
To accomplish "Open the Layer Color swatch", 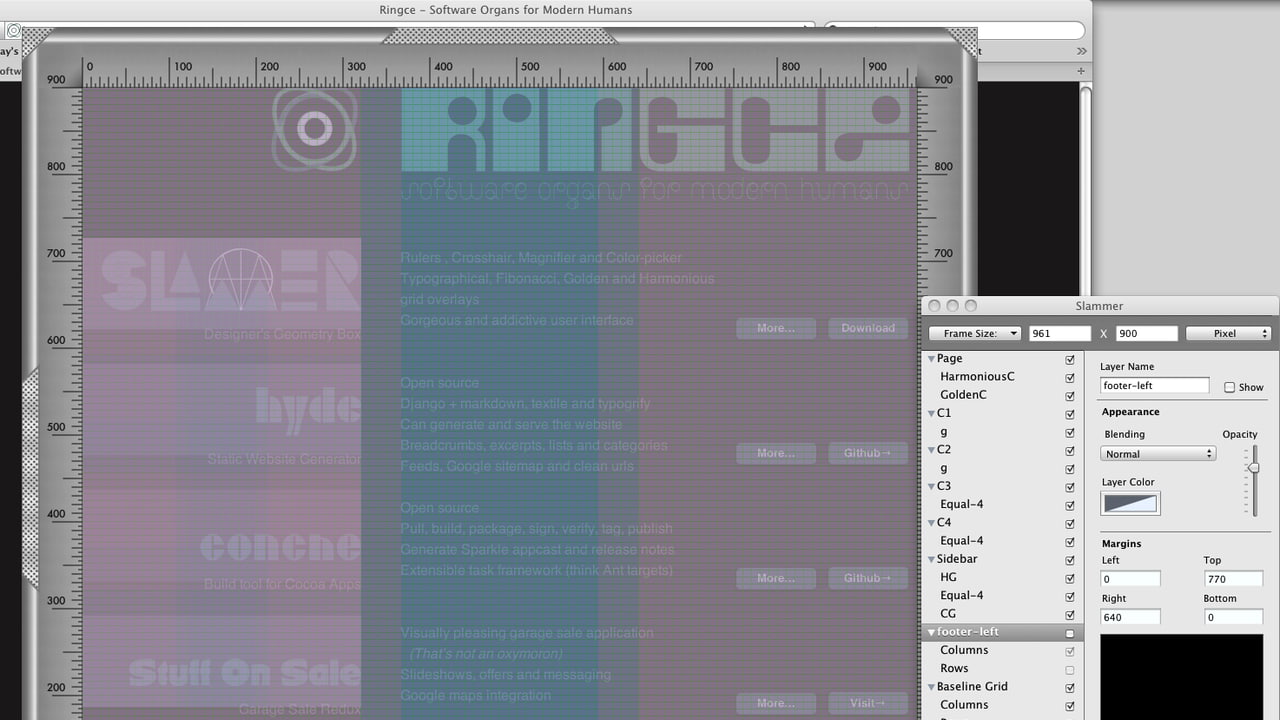I will [1131, 503].
